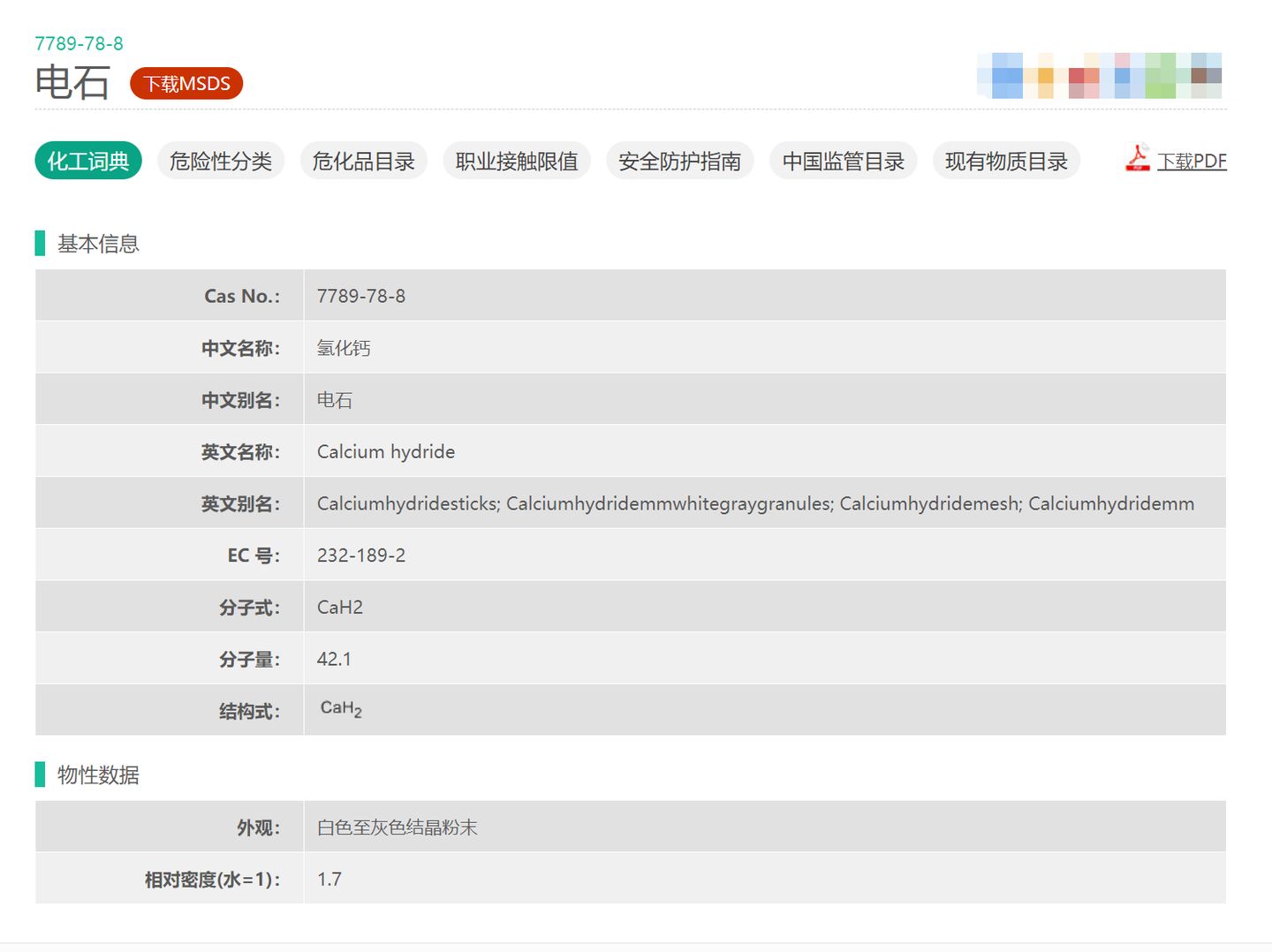Screen dimensions: 1272x952
Task: Click the Chinese name value 氢化钙
Action: [344, 348]
